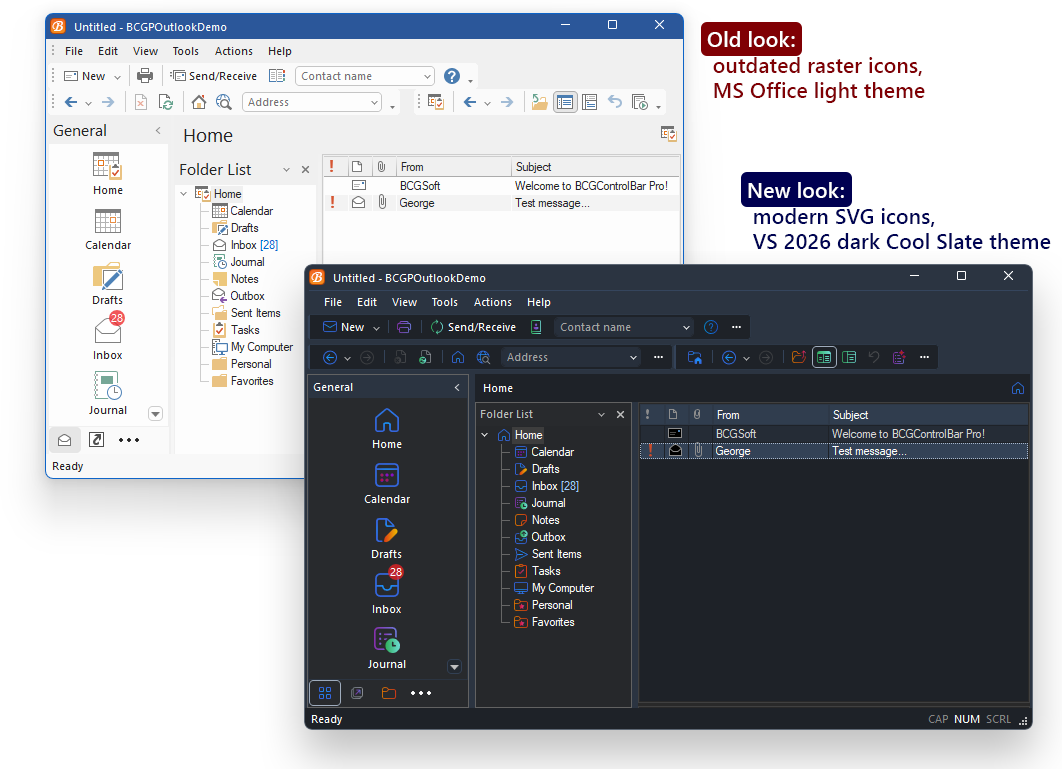Image resolution: width=1062 pixels, height=769 pixels.
Task: Click the blue Help icon in the light toolbar
Action: tap(452, 76)
